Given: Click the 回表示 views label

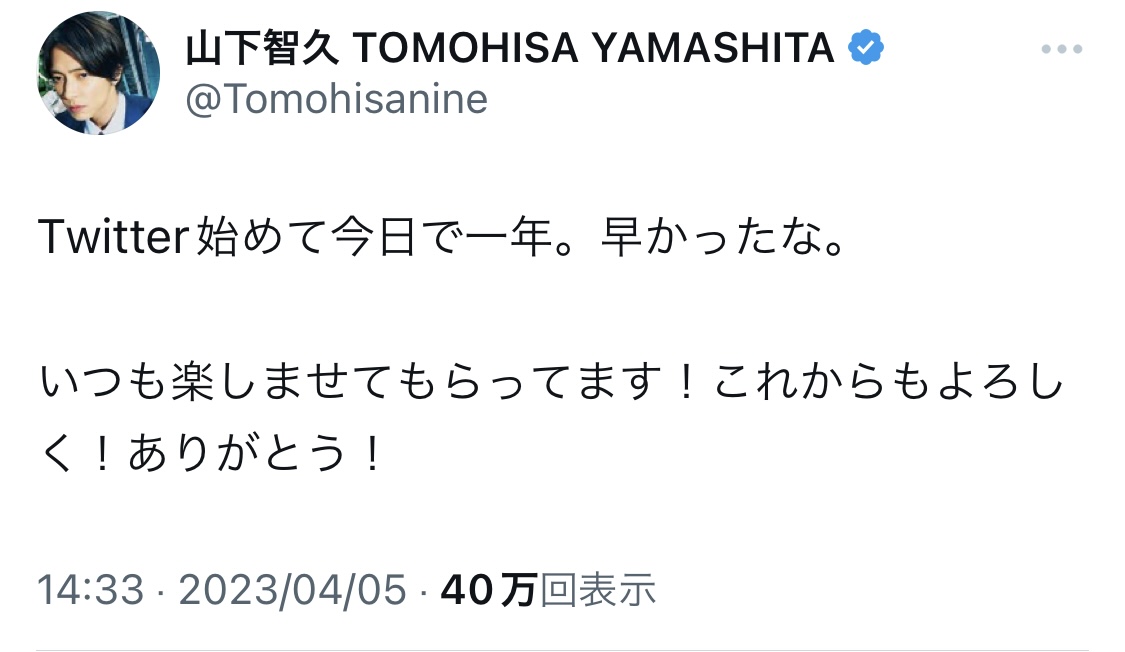Looking at the screenshot, I should (x=598, y=590).
